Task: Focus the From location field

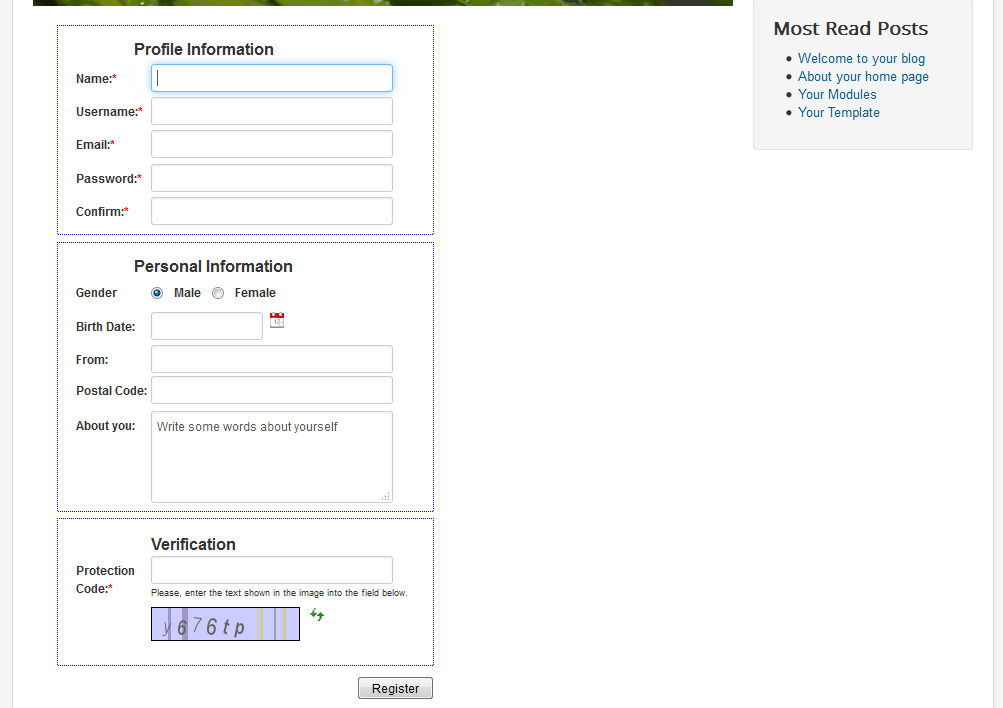Action: pyautogui.click(x=272, y=359)
